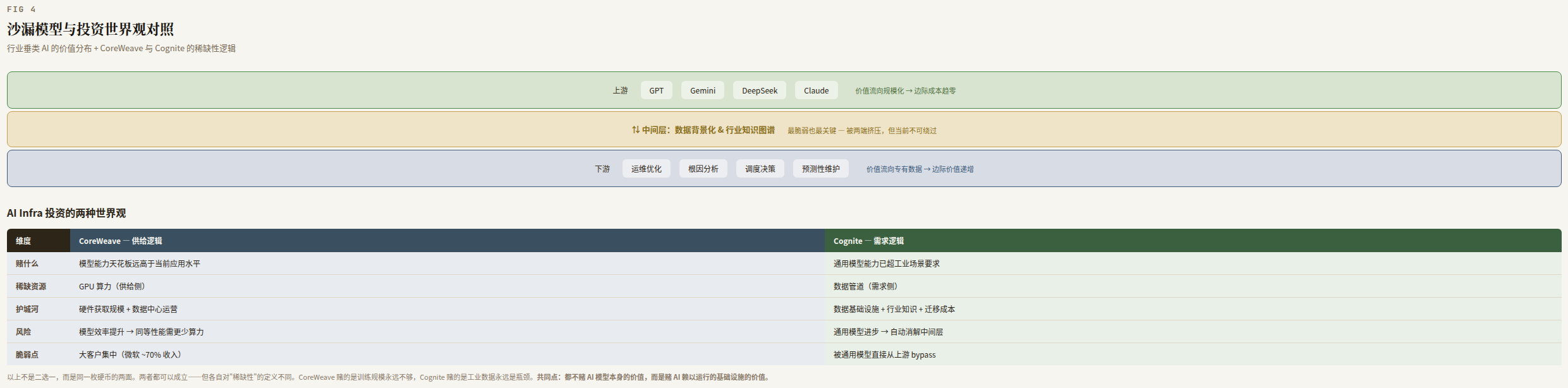
Task: Select the GPT chip in the upstream band
Action: pyautogui.click(x=657, y=90)
